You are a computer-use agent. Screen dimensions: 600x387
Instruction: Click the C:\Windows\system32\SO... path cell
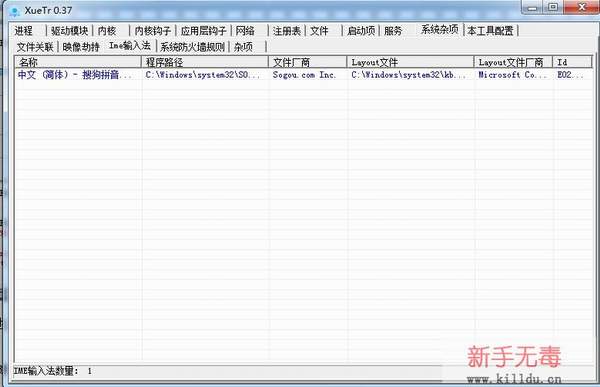[202, 75]
